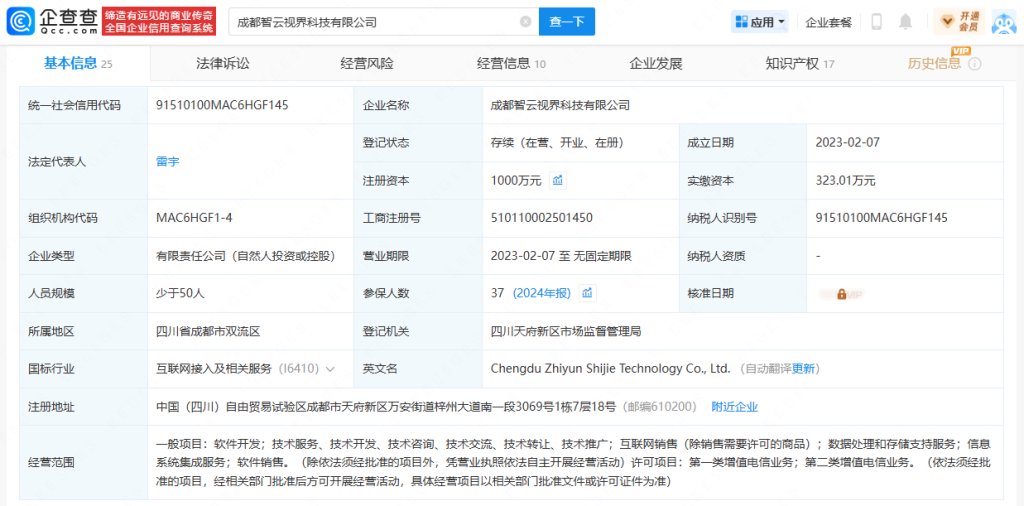Open legal representative 雷宇 link
Image resolution: width=1024 pixels, height=506 pixels.
(168, 161)
